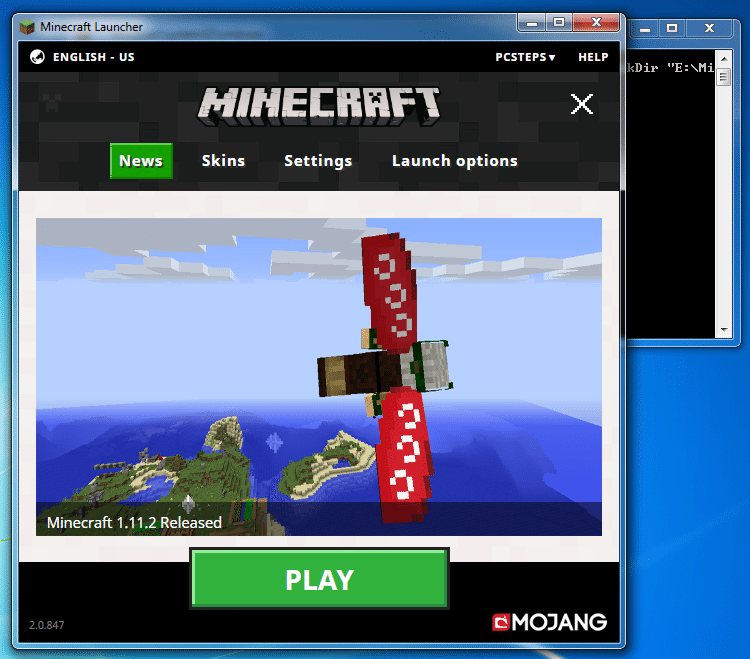Close the launcher menu with the X icon
Image resolution: width=750 pixels, height=659 pixels.
tap(582, 104)
